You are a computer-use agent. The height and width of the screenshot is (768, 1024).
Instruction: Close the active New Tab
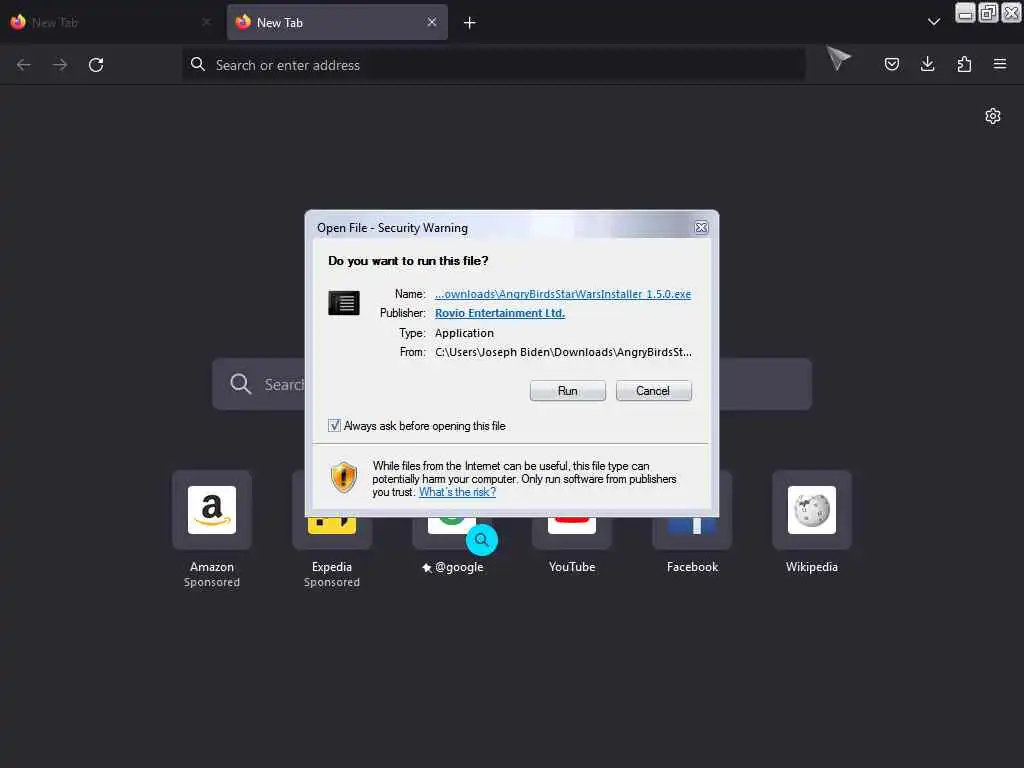432,22
